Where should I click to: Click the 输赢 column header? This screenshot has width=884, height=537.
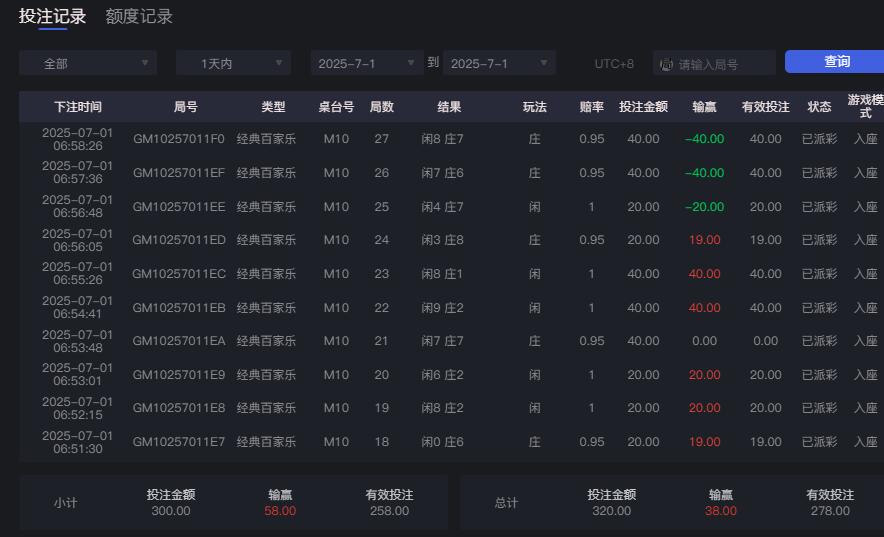704,106
